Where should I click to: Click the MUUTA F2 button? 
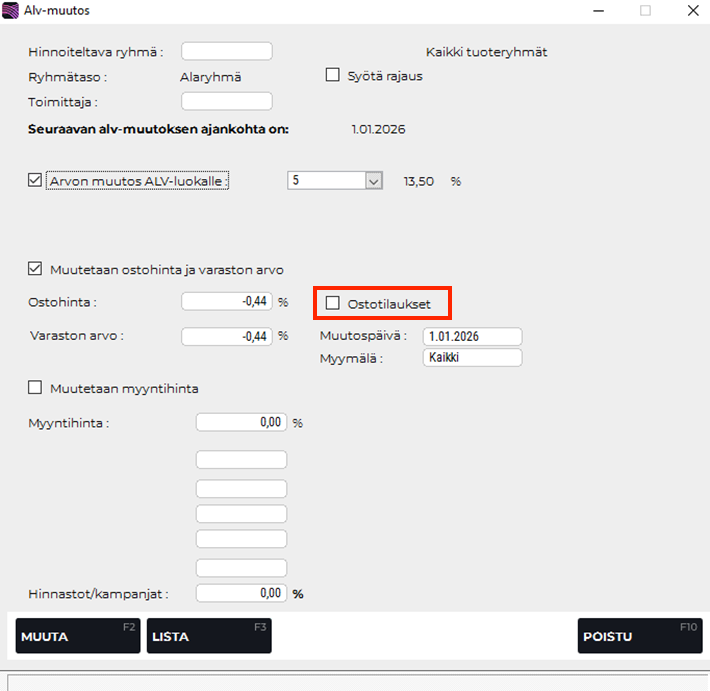(78, 636)
